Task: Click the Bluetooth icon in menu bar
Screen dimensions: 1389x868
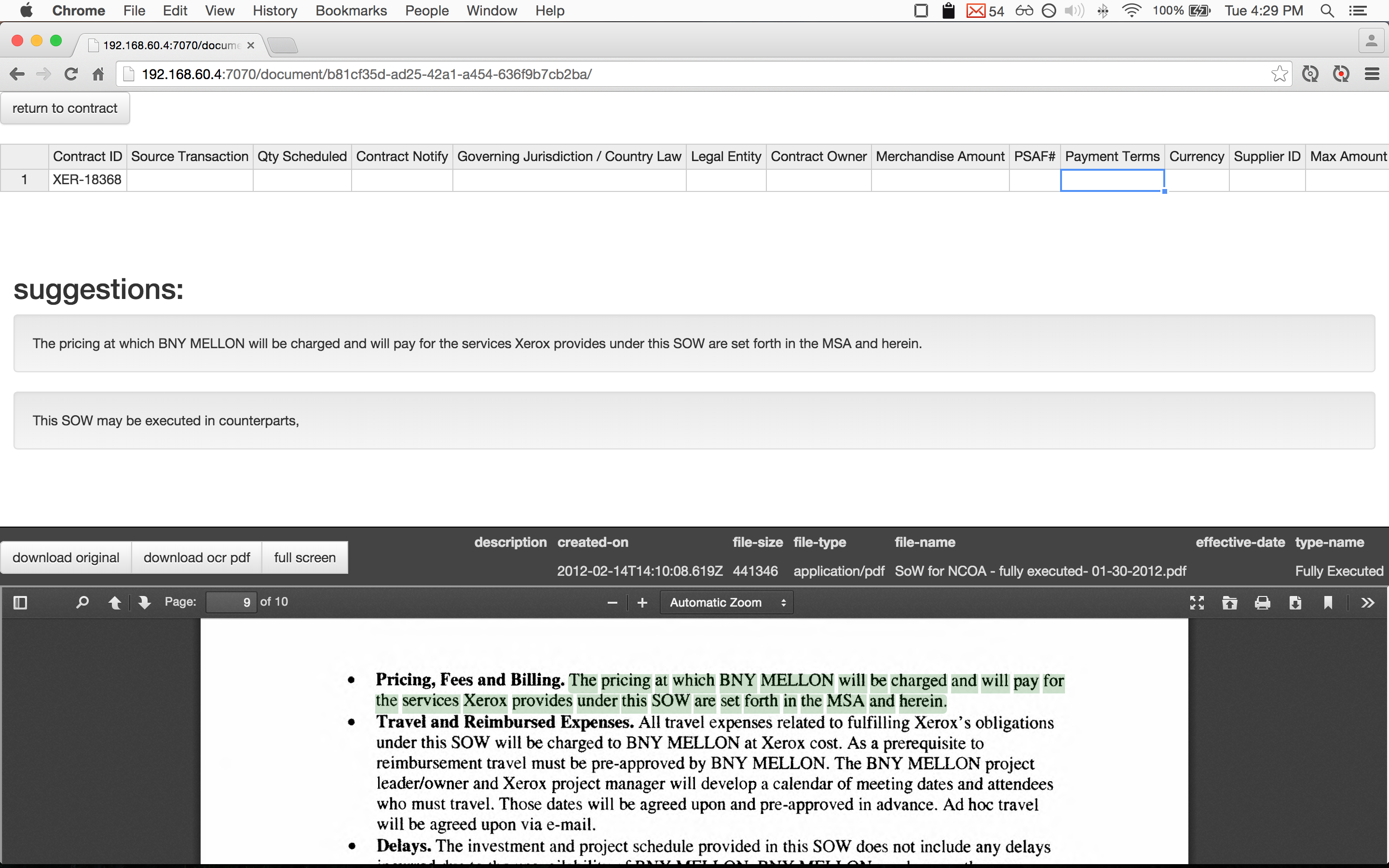Action: 1103,11
